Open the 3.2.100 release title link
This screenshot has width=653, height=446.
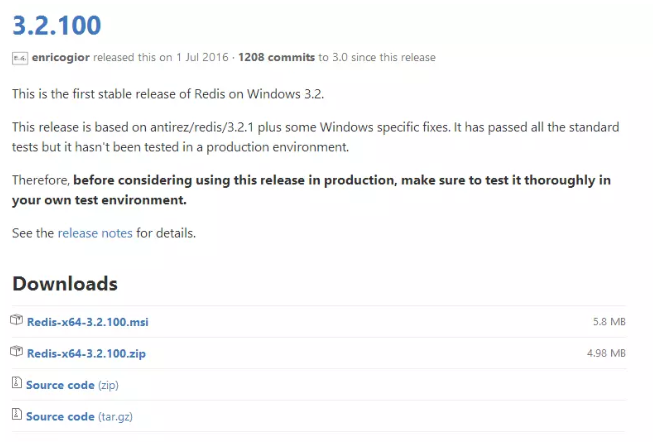[57, 25]
